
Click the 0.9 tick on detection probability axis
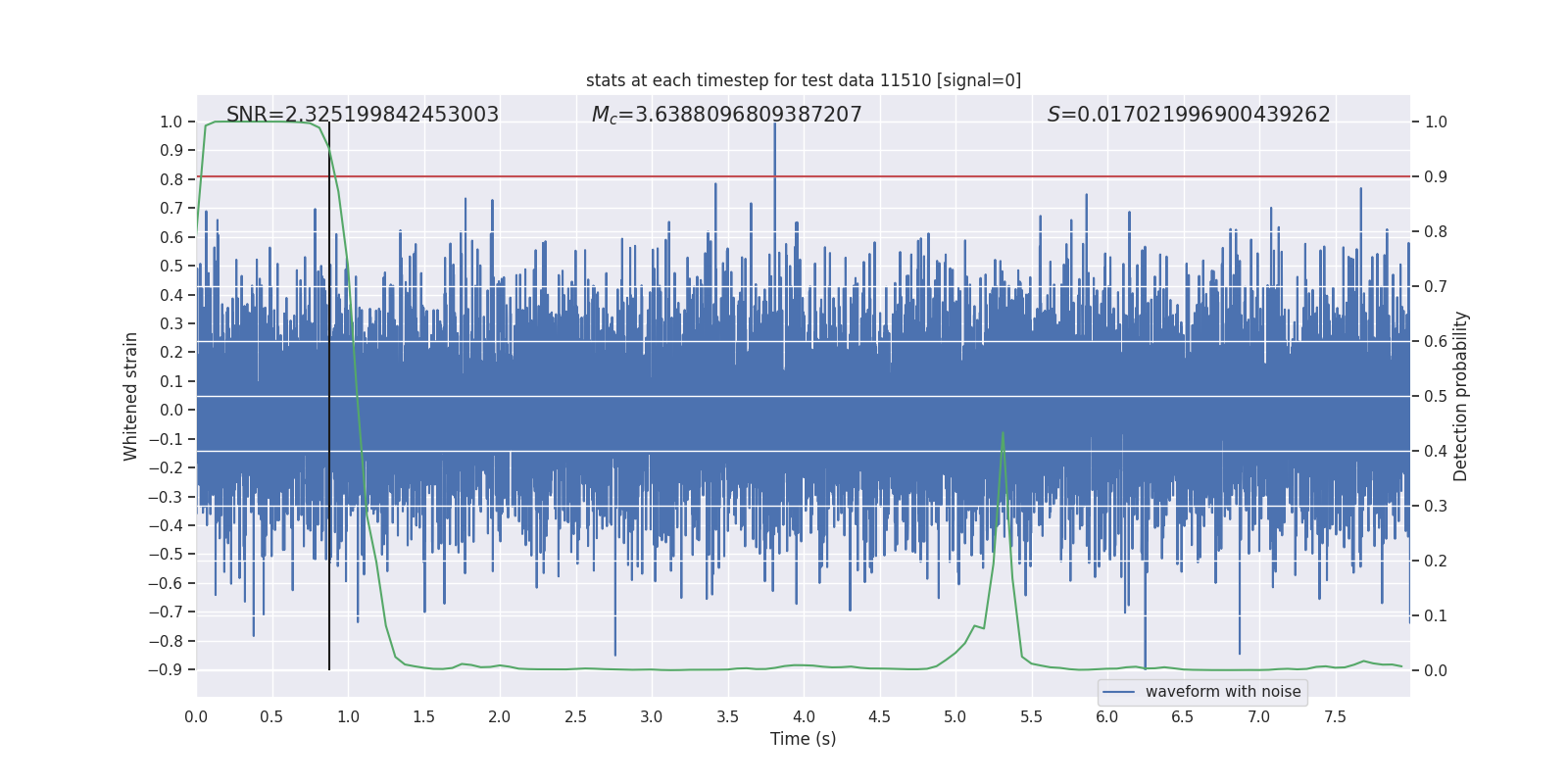point(1436,177)
